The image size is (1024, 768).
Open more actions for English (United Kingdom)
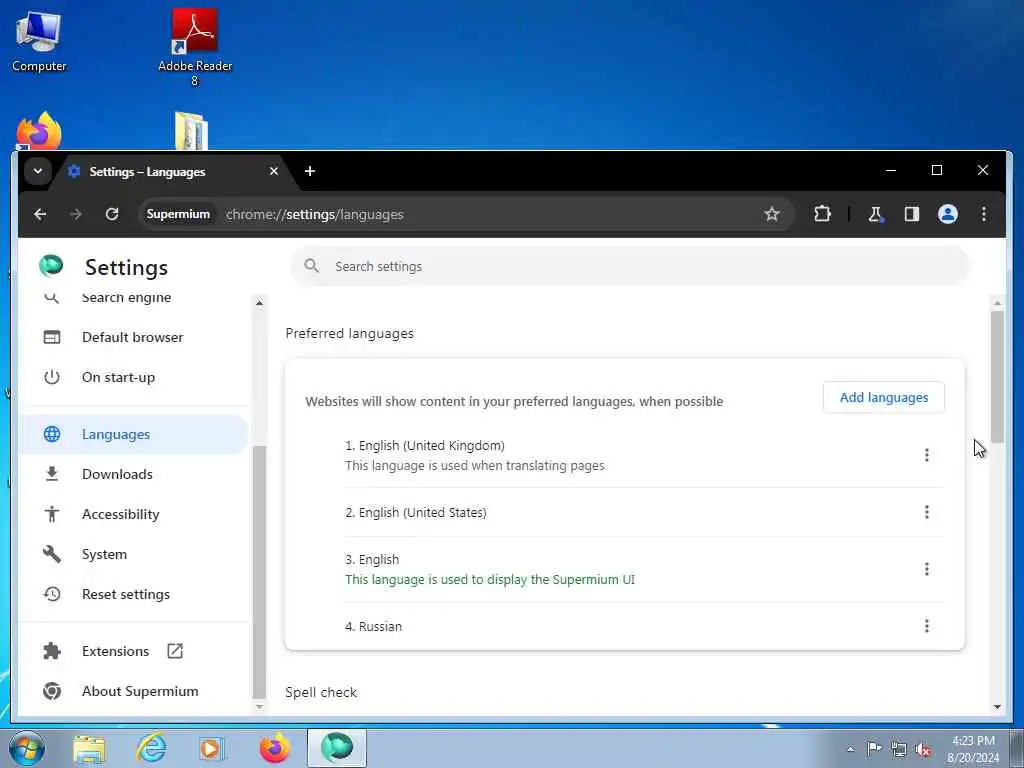926,455
